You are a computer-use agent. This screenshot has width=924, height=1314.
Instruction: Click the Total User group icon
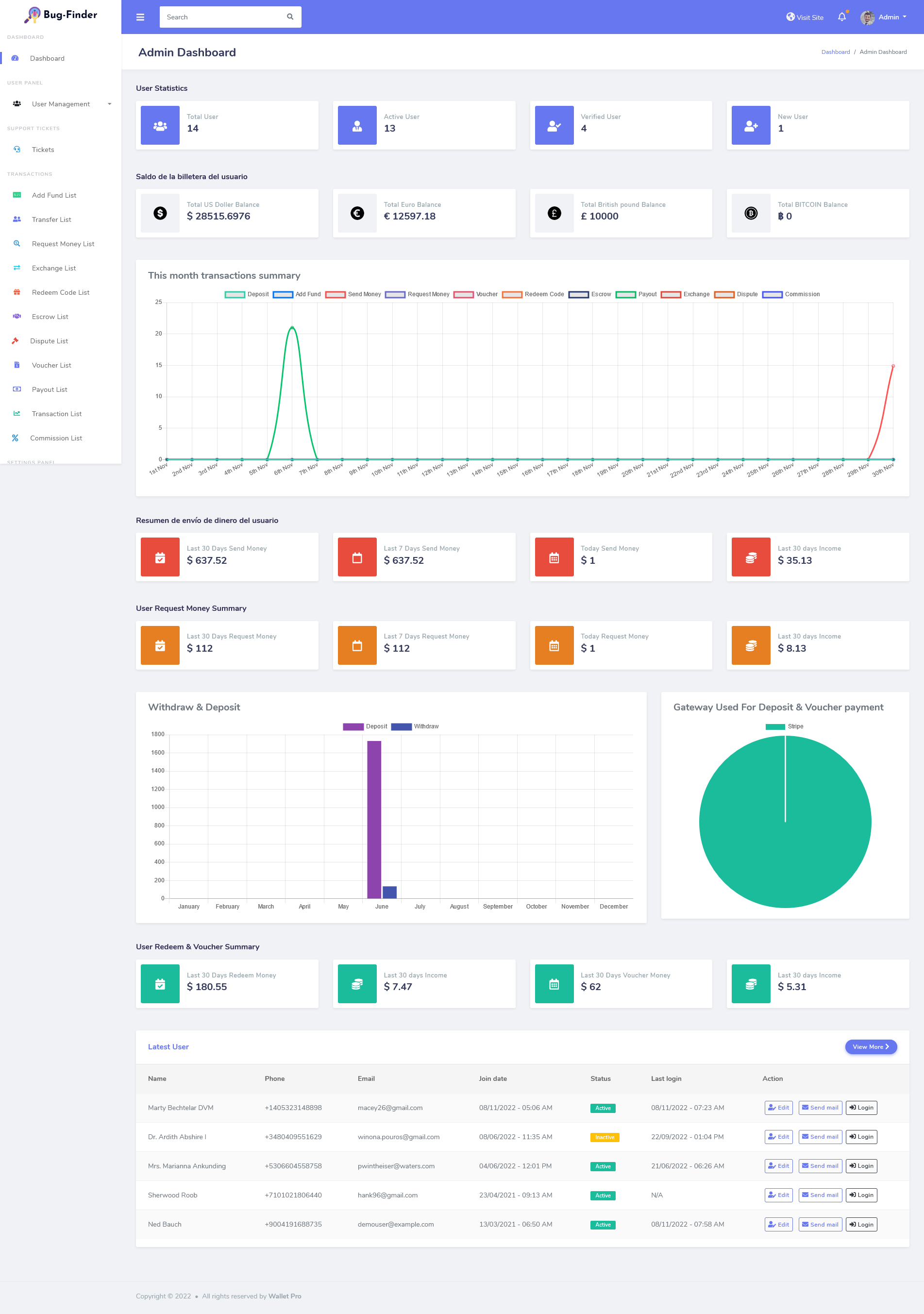pyautogui.click(x=160, y=126)
